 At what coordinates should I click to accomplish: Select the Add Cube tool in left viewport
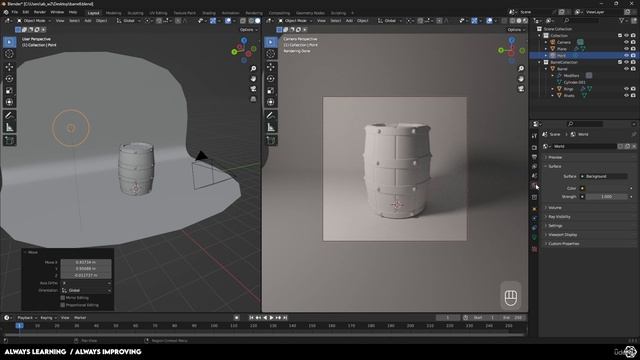[9, 140]
